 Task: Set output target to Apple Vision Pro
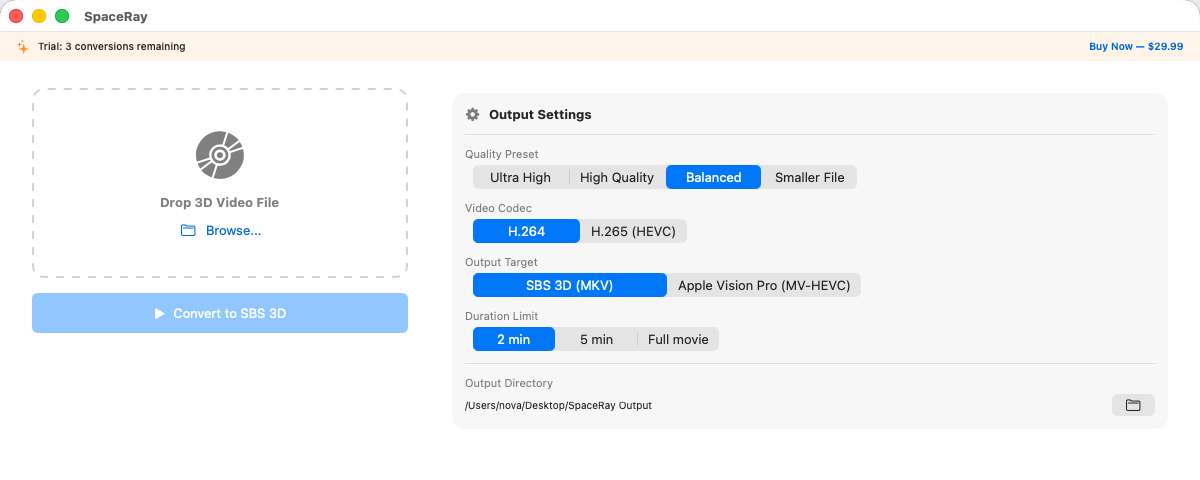click(x=764, y=286)
